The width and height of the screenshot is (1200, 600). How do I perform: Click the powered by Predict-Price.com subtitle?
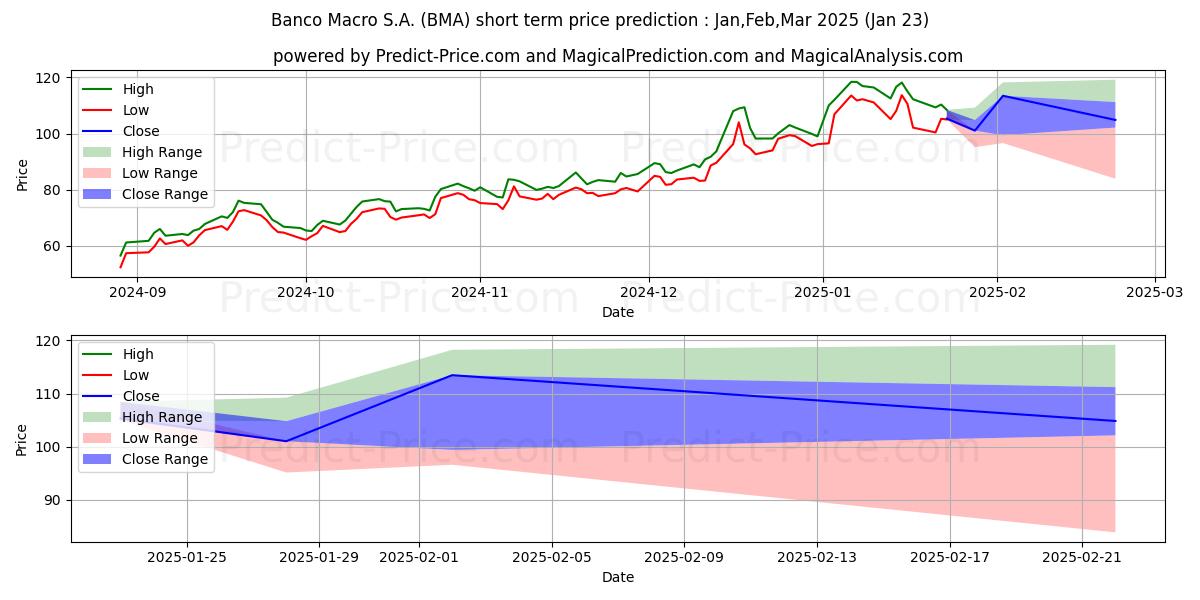click(618, 57)
